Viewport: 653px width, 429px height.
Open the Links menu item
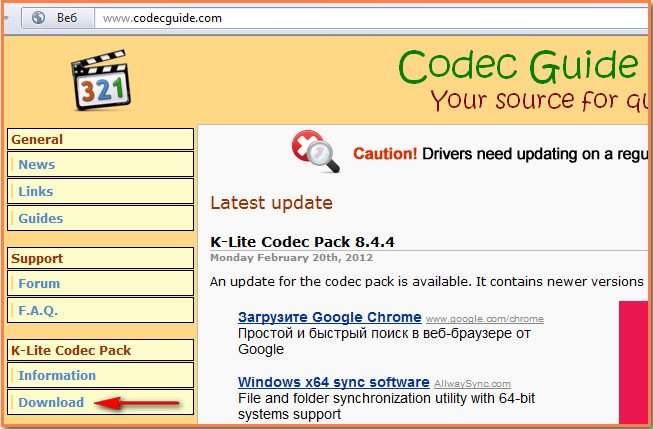pyautogui.click(x=100, y=191)
